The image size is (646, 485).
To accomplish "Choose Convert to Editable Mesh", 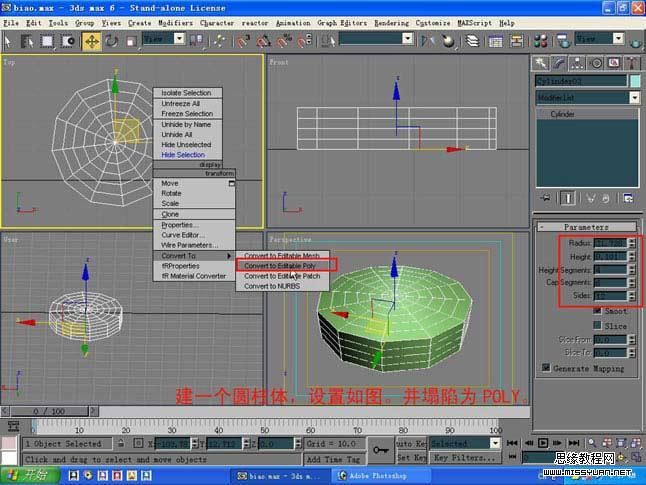I will click(282, 256).
